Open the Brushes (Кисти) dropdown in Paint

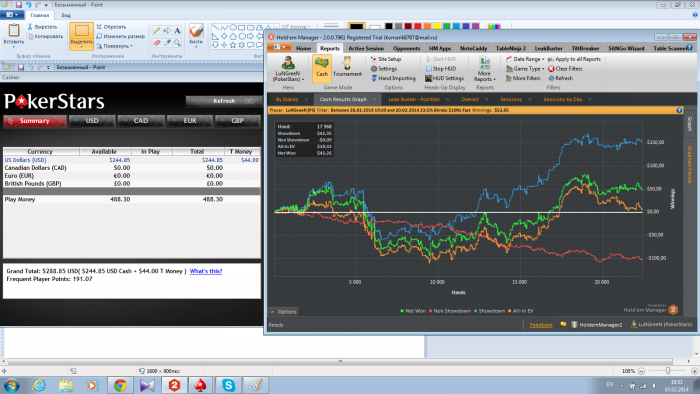coord(196,36)
